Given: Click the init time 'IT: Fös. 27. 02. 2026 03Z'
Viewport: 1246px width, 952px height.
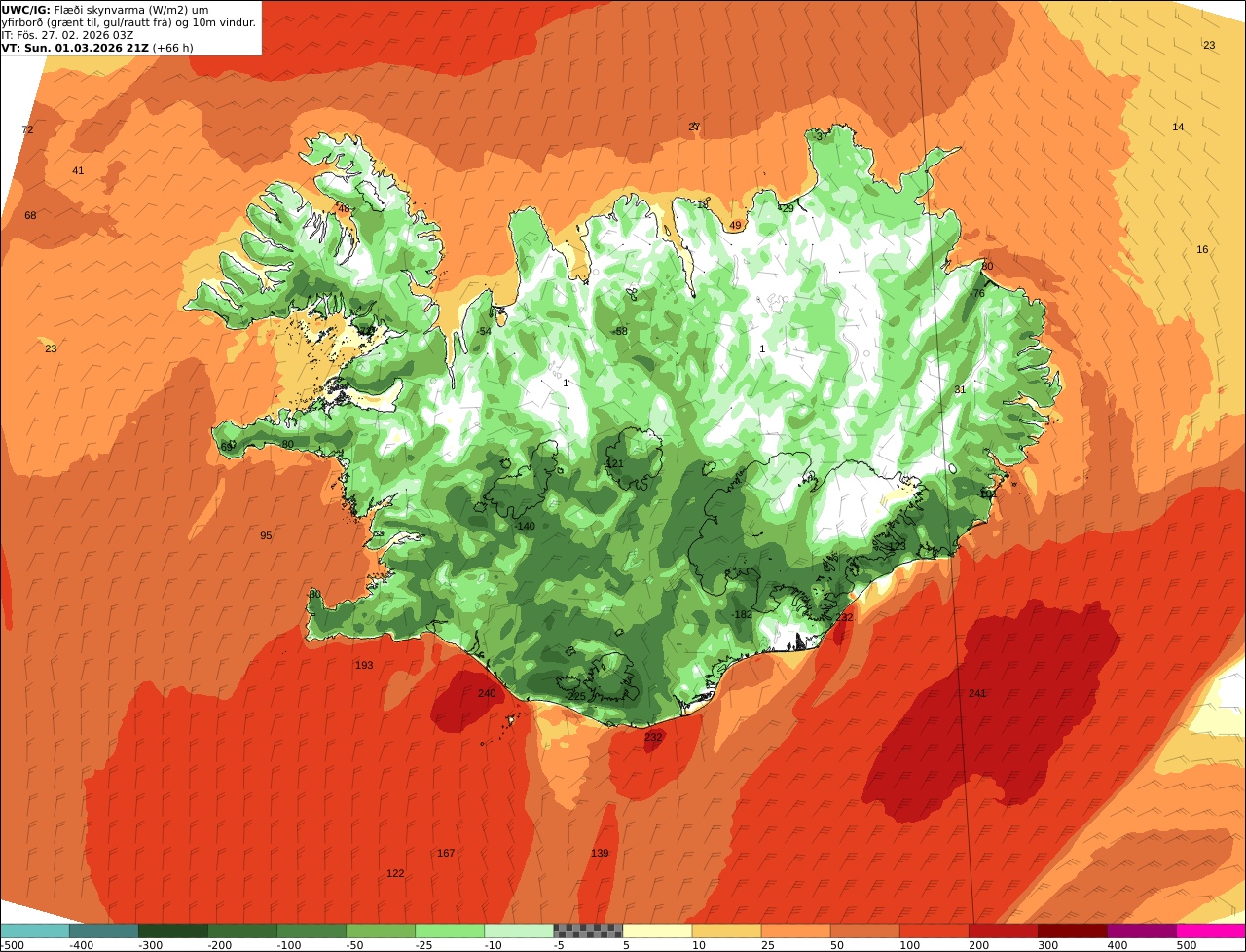Looking at the screenshot, I should pos(68,35).
